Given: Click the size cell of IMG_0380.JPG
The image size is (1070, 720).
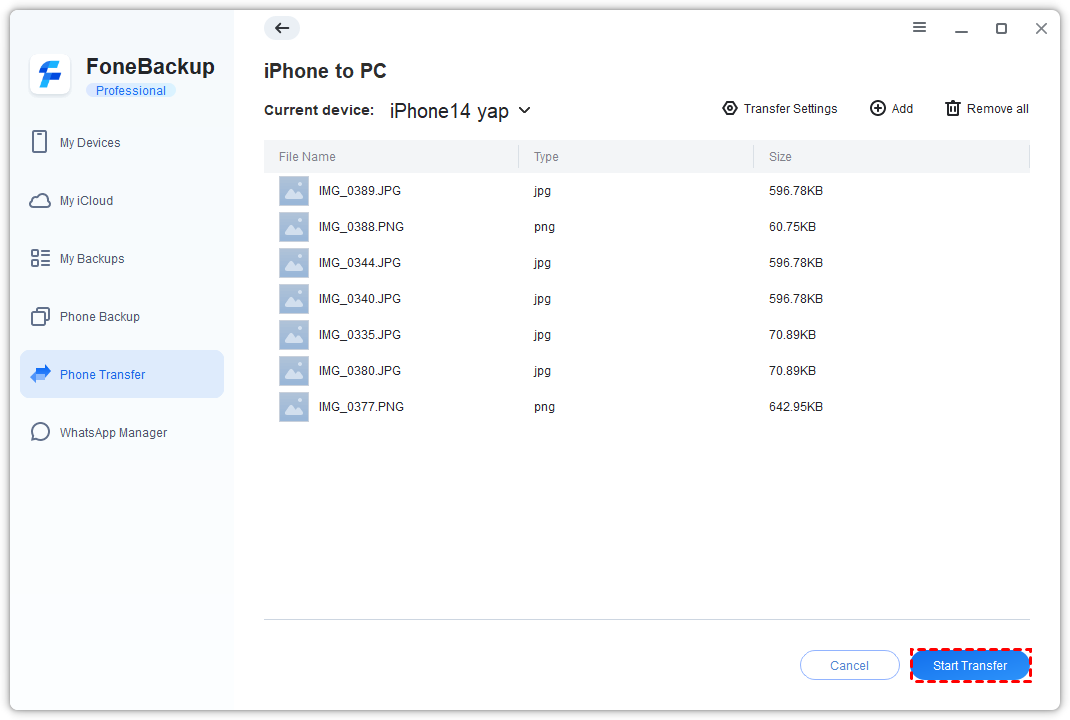Looking at the screenshot, I should click(792, 371).
